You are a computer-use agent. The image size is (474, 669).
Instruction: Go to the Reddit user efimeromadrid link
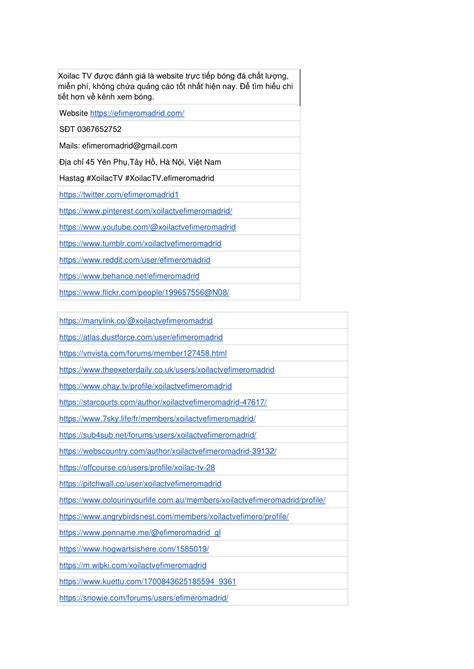click(x=135, y=260)
